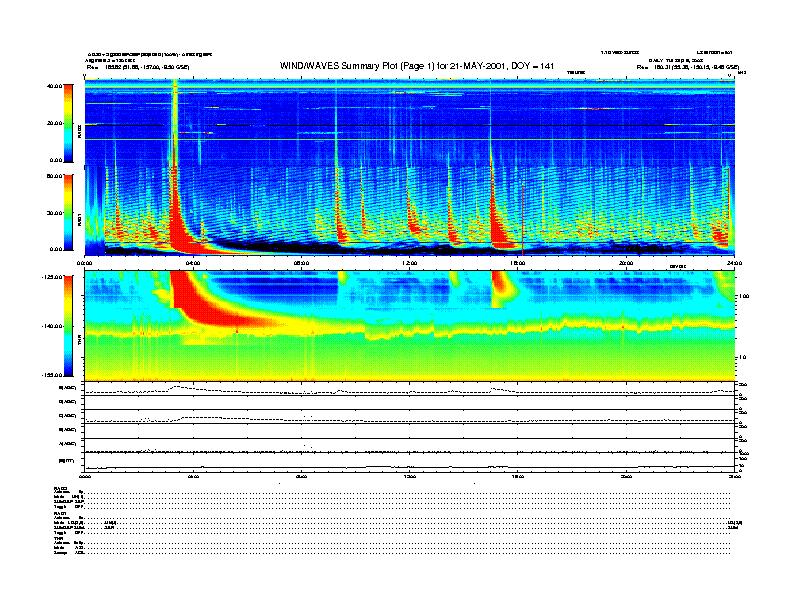Click the 100 tick on TNR right axis
Screen dimensions: 792x612
(x=744, y=297)
